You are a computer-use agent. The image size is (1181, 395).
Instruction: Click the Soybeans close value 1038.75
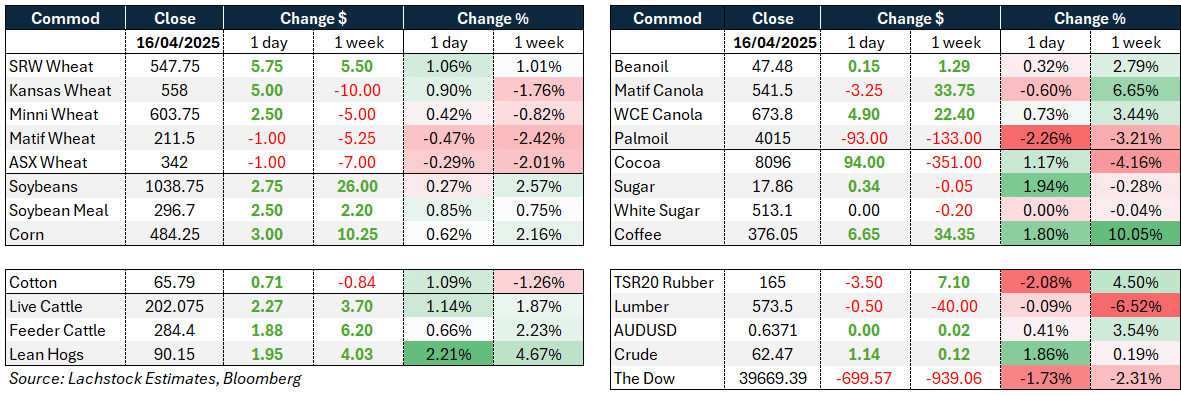click(175, 186)
